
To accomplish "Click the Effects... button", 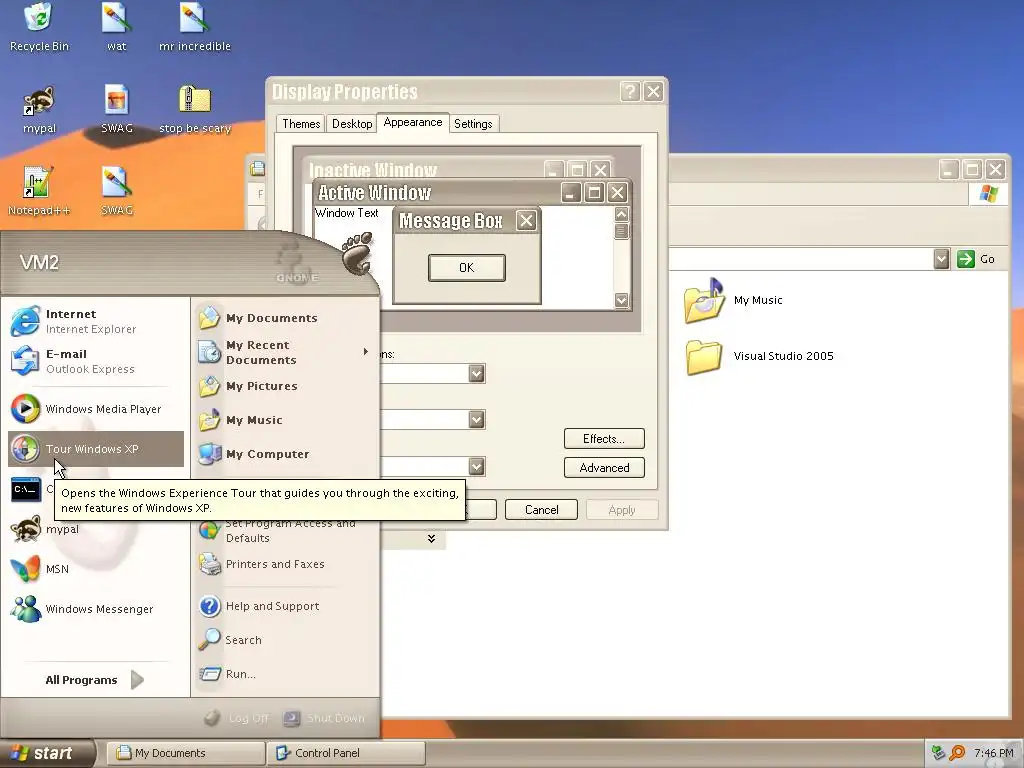I will click(x=604, y=439).
